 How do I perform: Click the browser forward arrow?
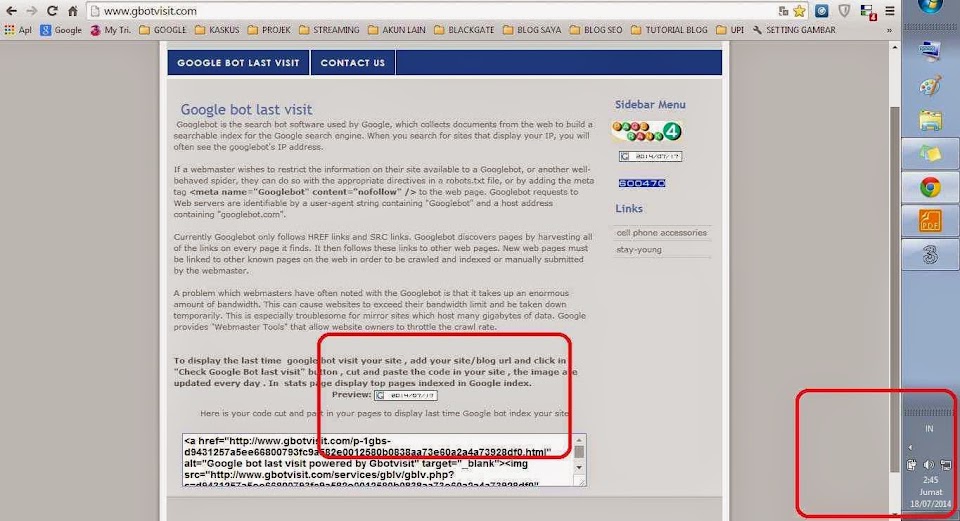pos(31,10)
